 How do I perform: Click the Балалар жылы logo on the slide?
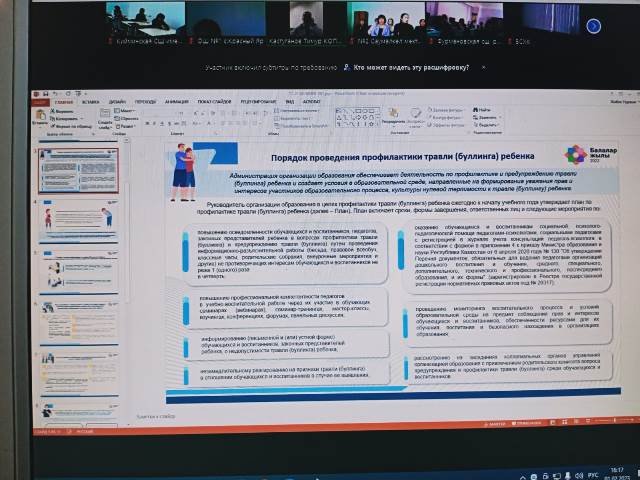point(590,154)
